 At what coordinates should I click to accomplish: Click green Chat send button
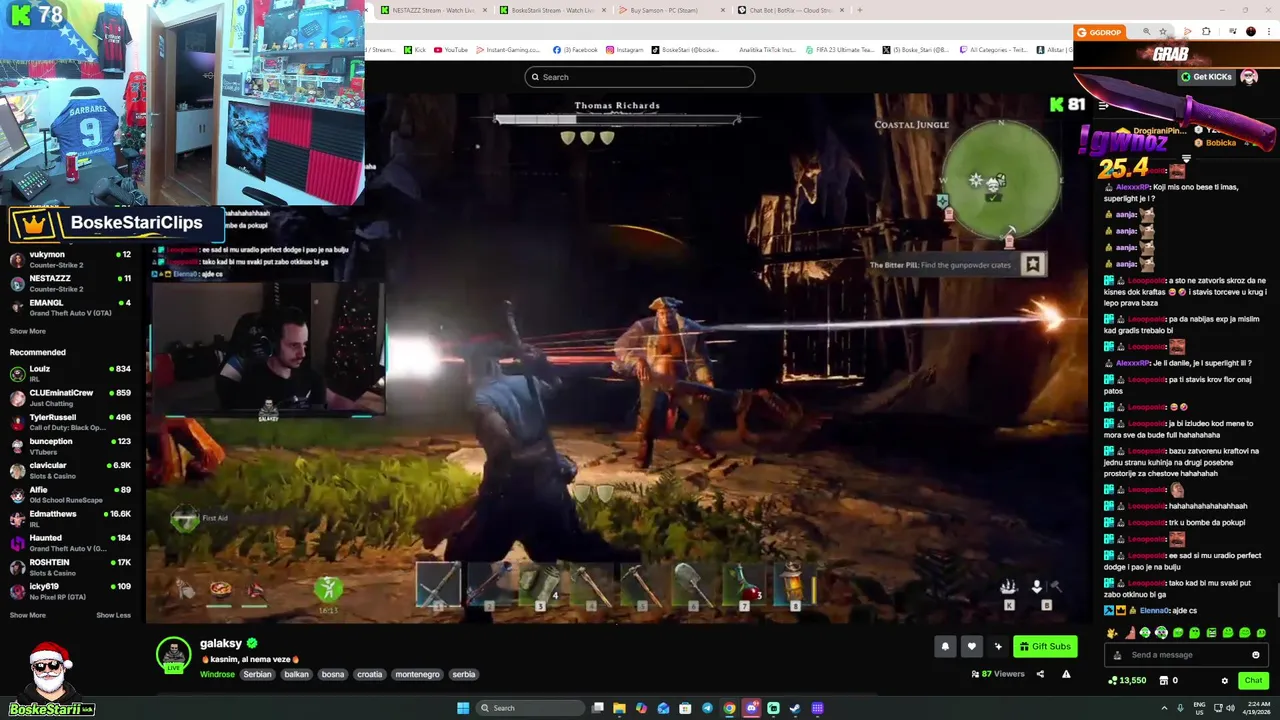point(1253,681)
